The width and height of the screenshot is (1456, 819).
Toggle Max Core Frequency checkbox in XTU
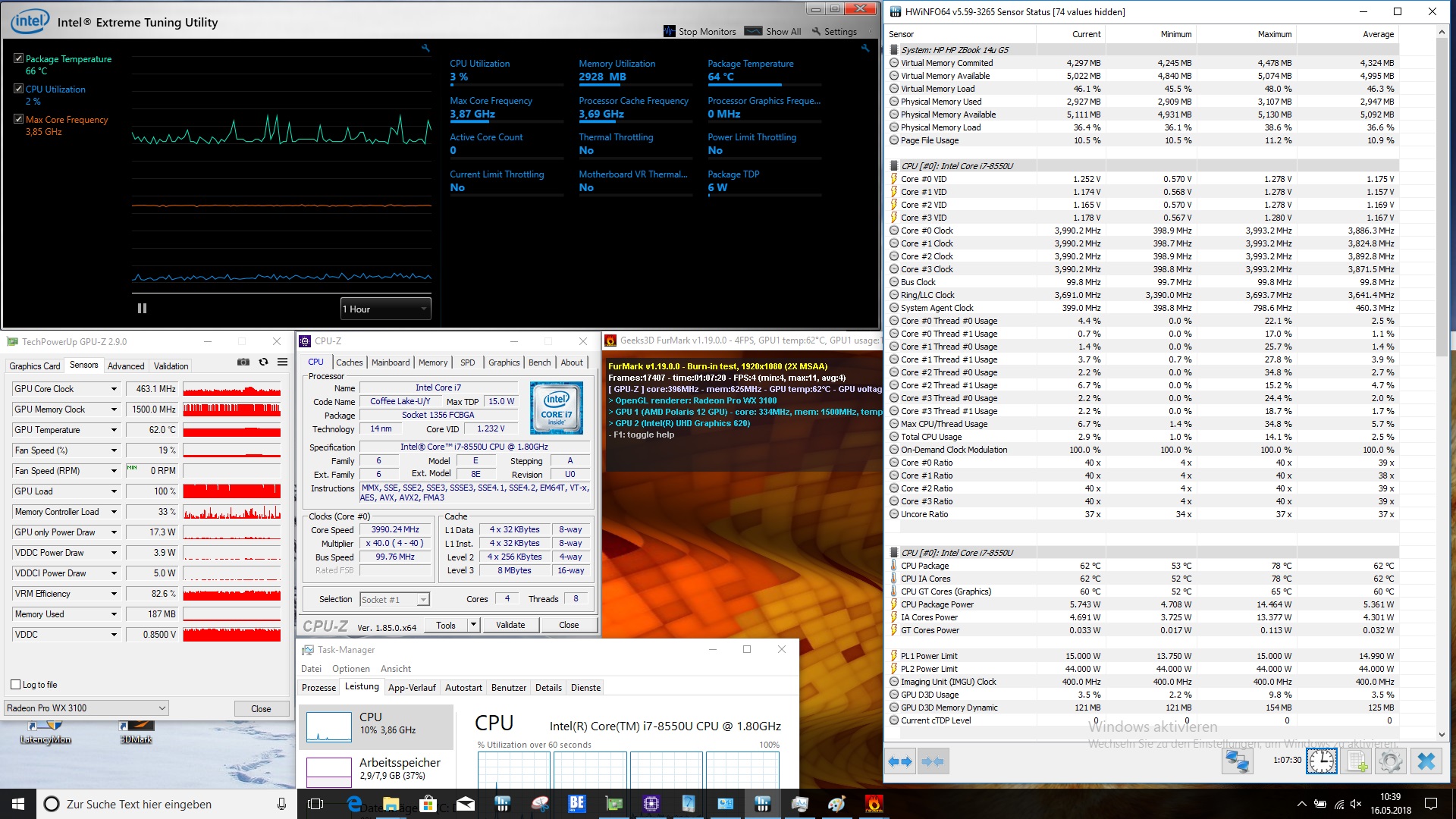(19, 119)
